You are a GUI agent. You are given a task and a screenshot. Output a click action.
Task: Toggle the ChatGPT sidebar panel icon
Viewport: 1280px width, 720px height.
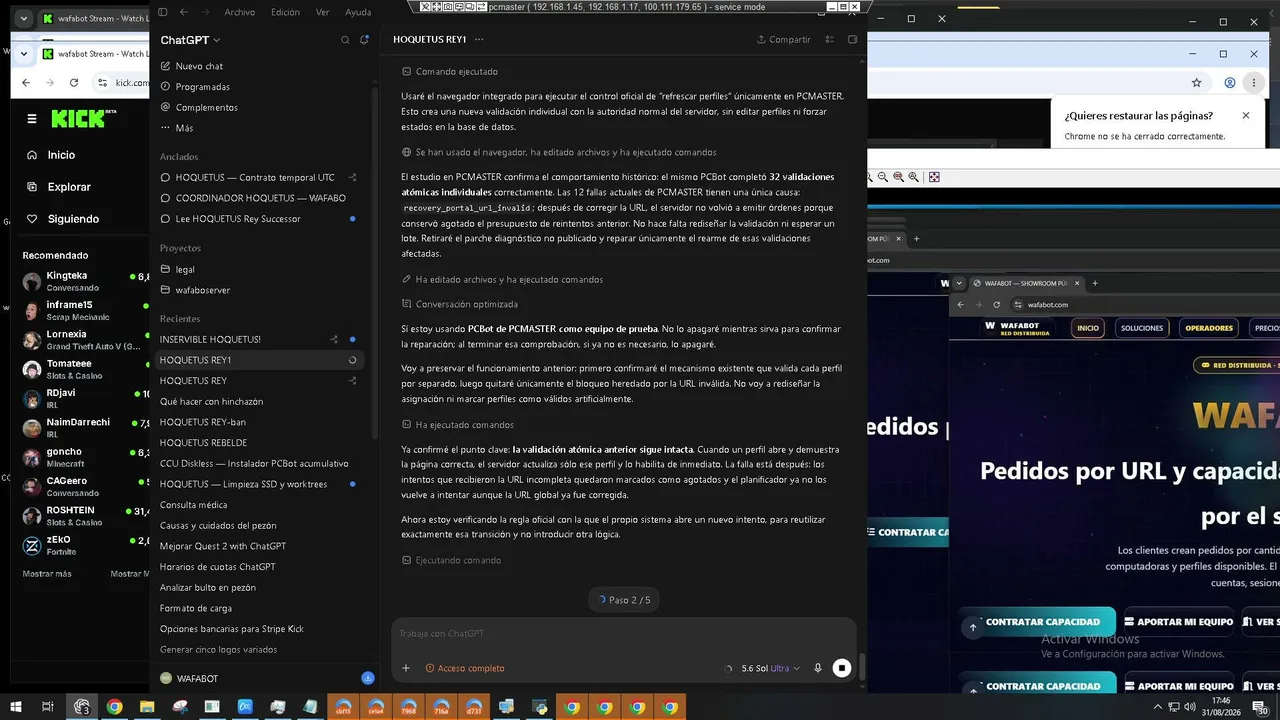tap(163, 12)
